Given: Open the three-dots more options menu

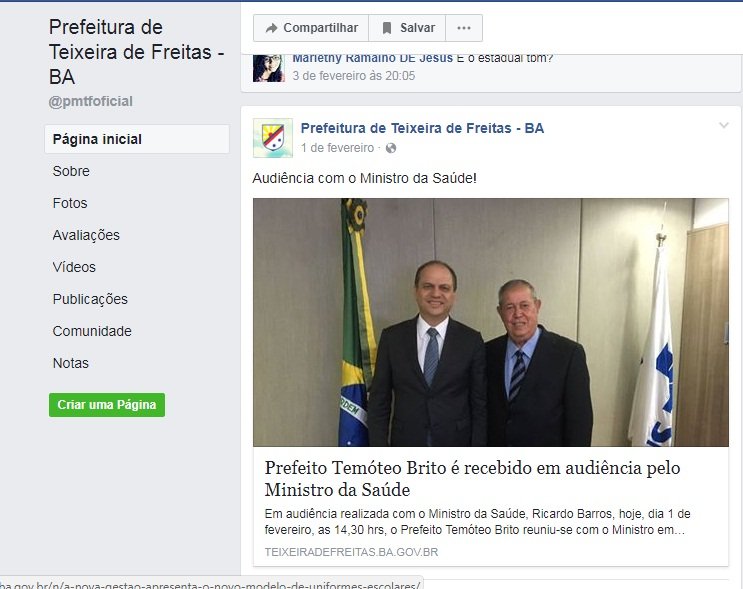Looking at the screenshot, I should (x=464, y=28).
